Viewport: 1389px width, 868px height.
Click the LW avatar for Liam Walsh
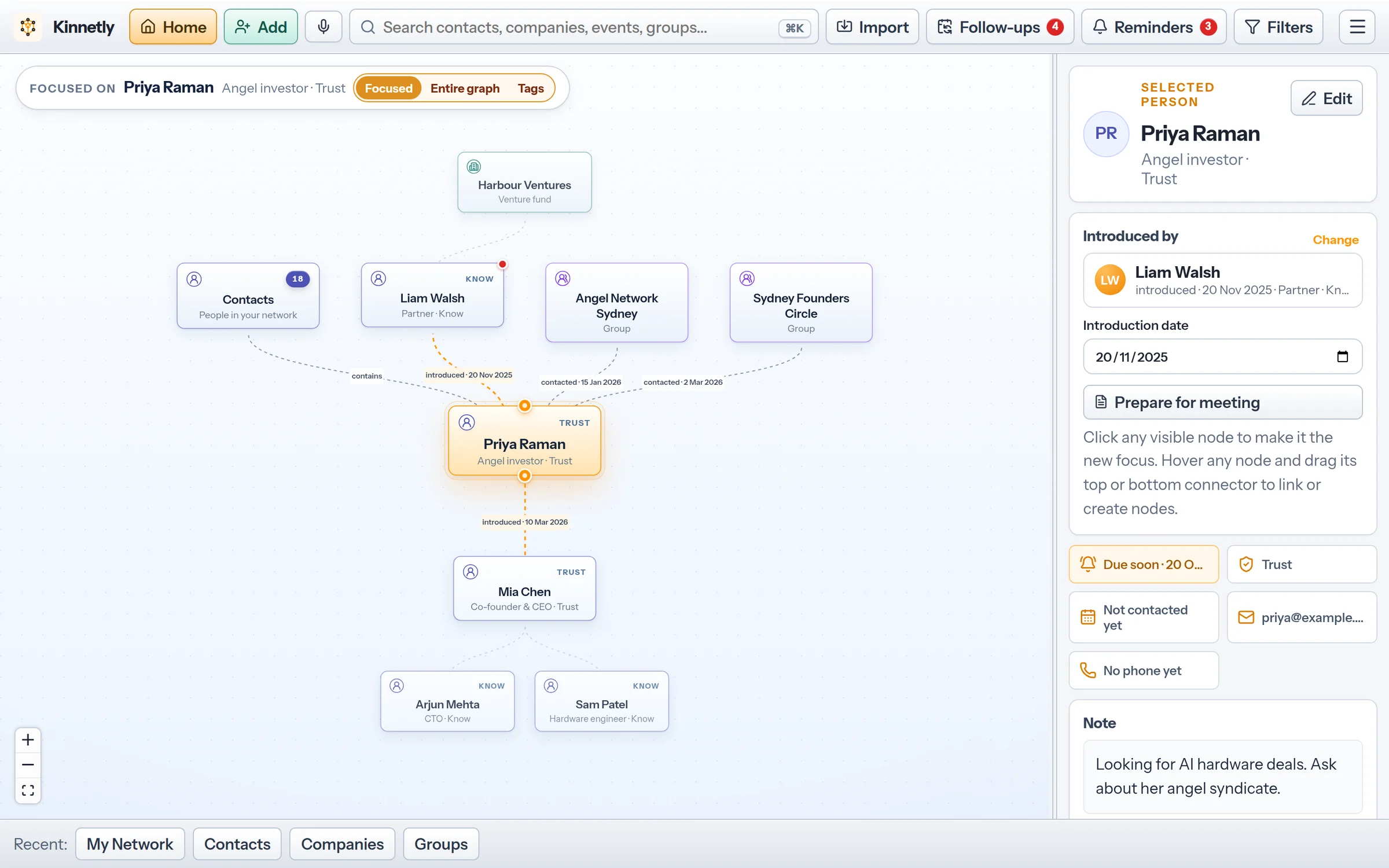tap(1109, 280)
